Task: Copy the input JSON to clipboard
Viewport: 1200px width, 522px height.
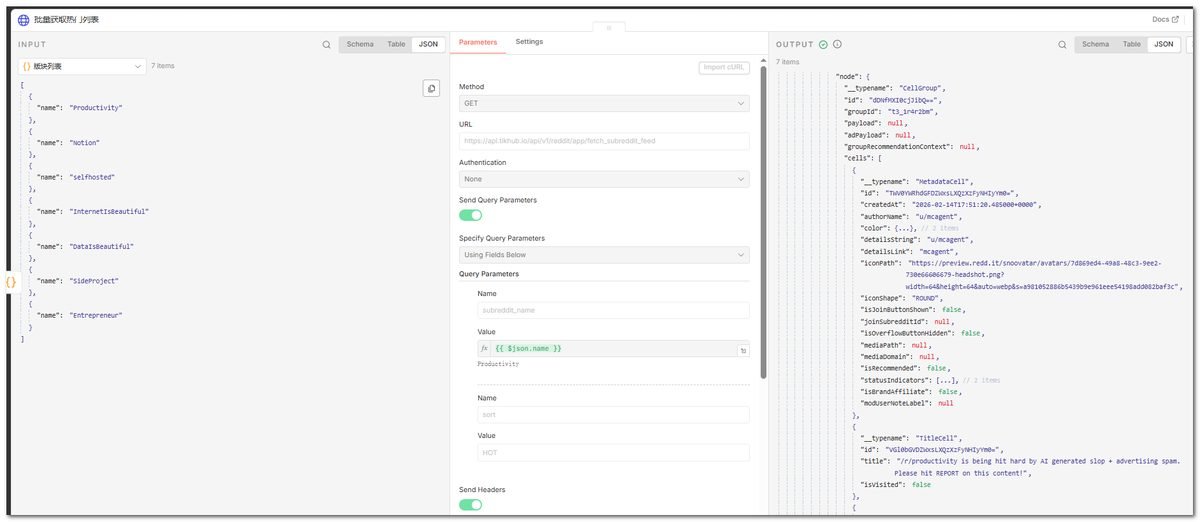Action: (x=431, y=89)
